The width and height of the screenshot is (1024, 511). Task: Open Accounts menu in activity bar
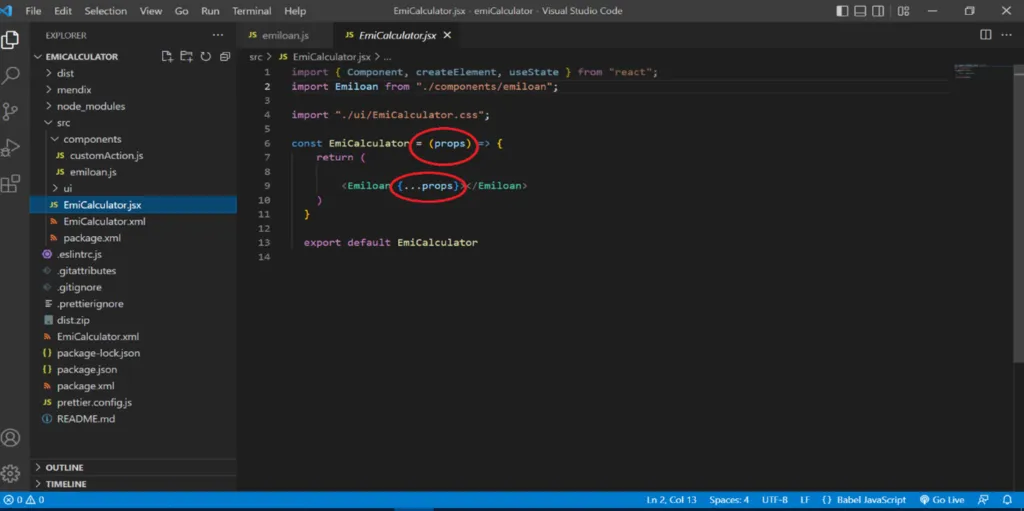[x=10, y=437]
